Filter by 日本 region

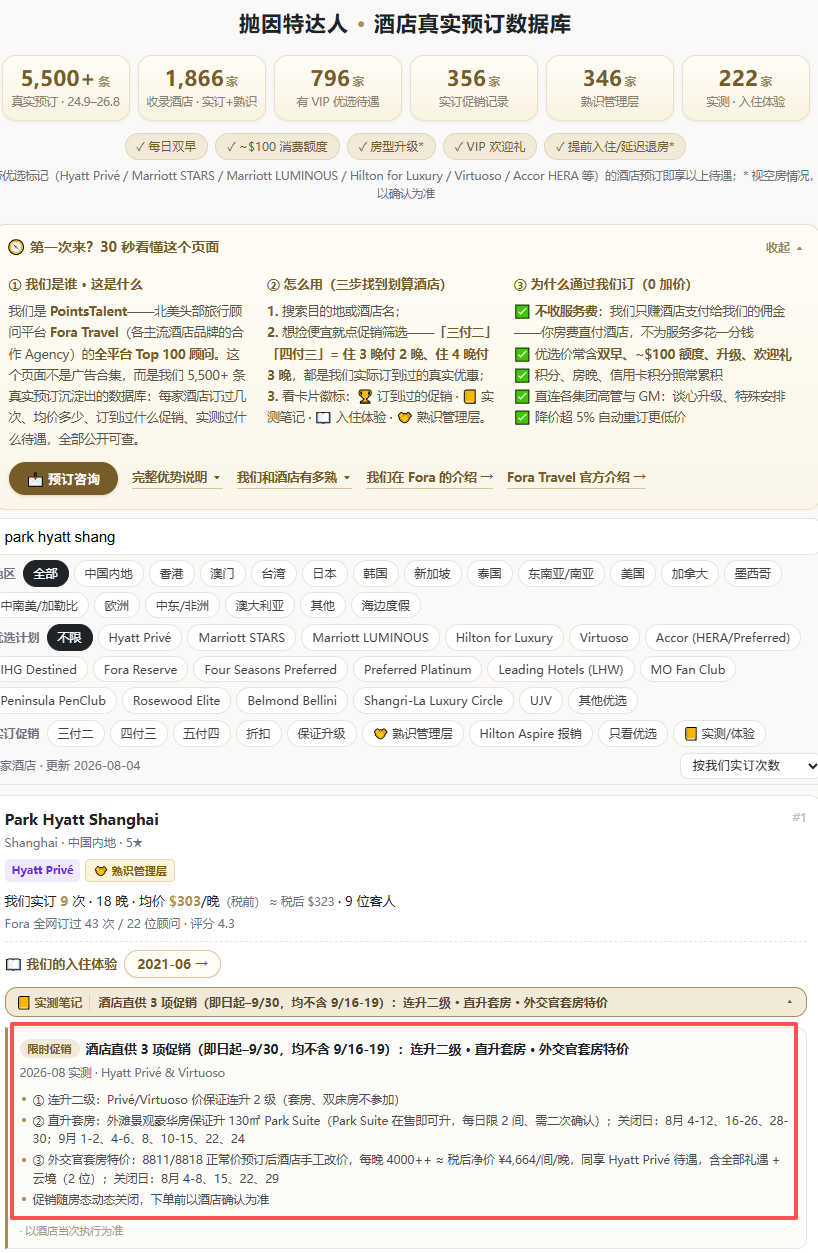pyautogui.click(x=325, y=574)
